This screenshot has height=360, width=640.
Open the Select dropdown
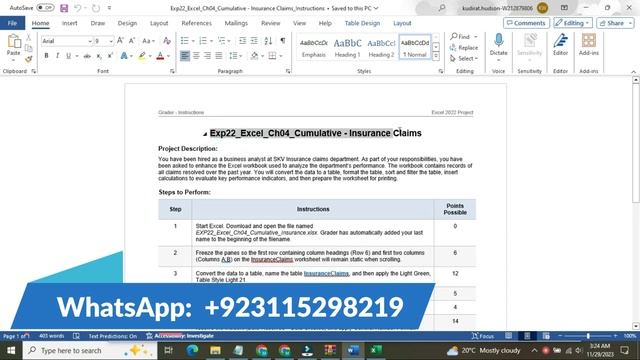(x=464, y=59)
